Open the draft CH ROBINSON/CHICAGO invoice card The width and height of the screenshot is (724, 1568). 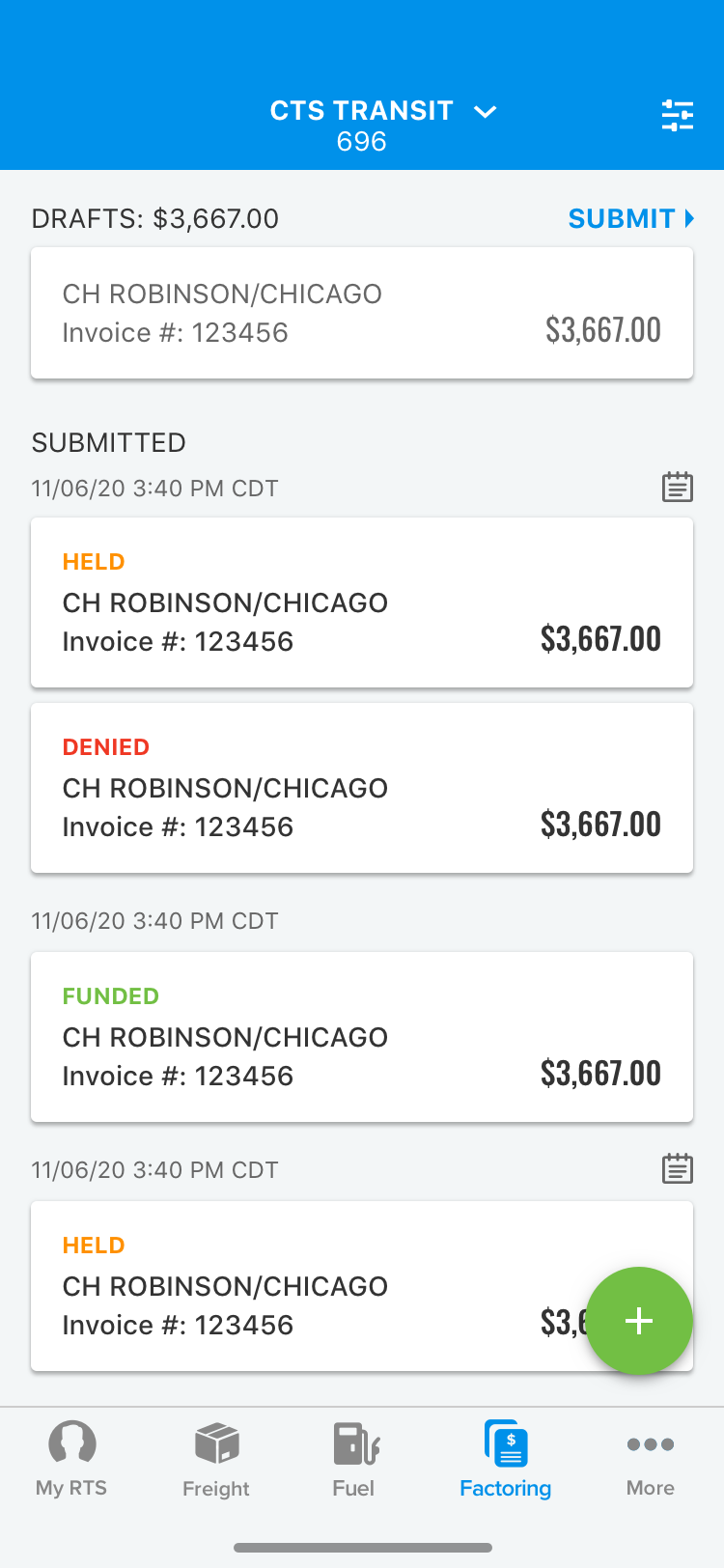(362, 313)
